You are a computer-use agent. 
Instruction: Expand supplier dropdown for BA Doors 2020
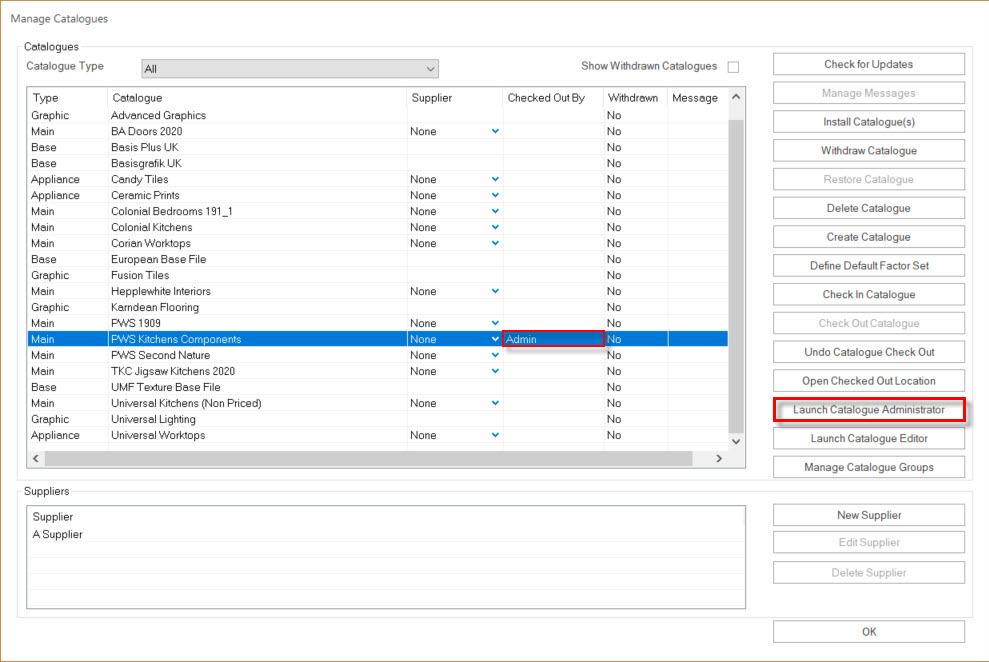(x=495, y=131)
